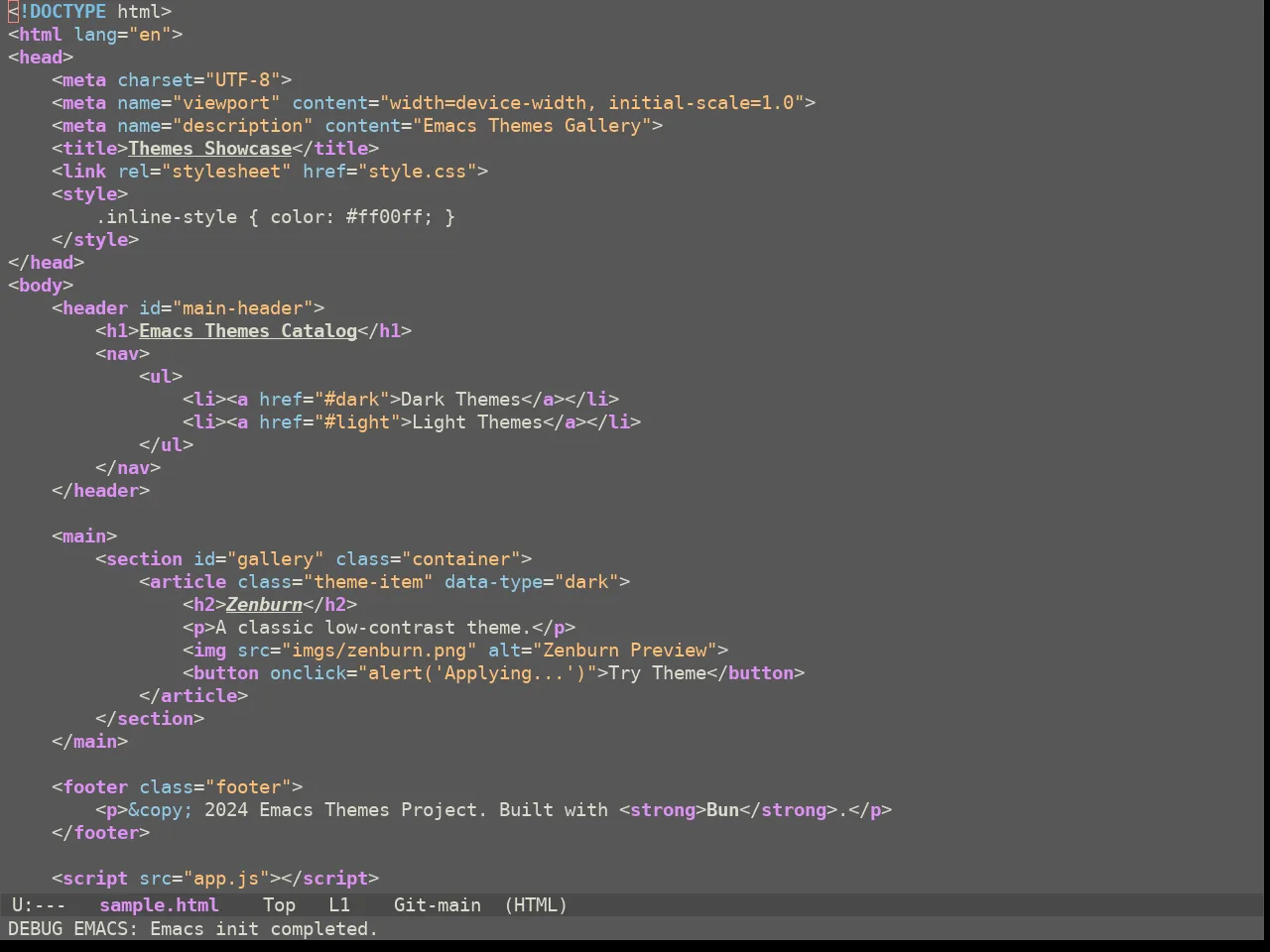Click the DOCTYPE keyword on the first line
Image resolution: width=1270 pixels, height=952 pixels.
point(67,12)
